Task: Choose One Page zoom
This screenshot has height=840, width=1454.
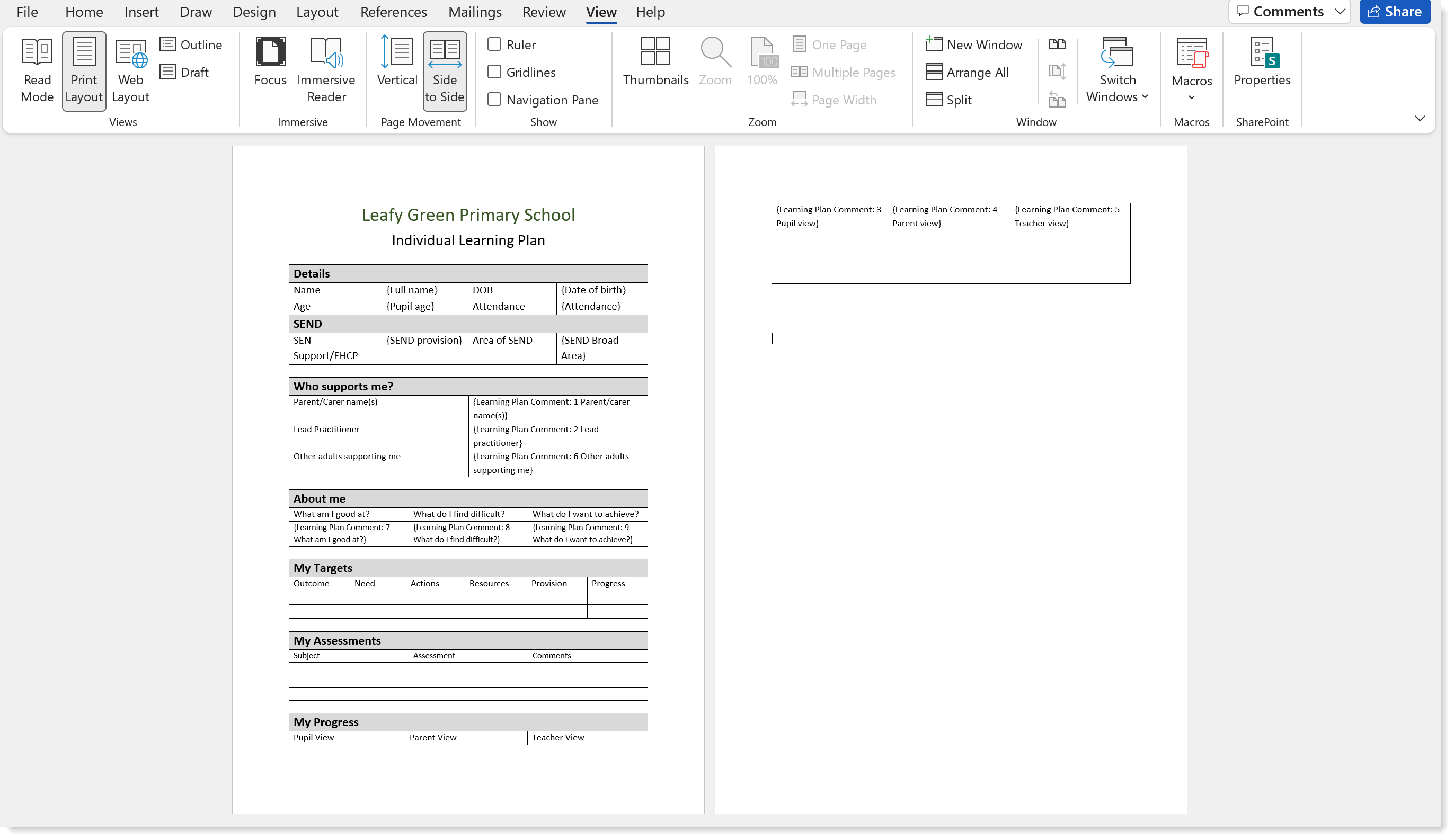Action: point(829,44)
